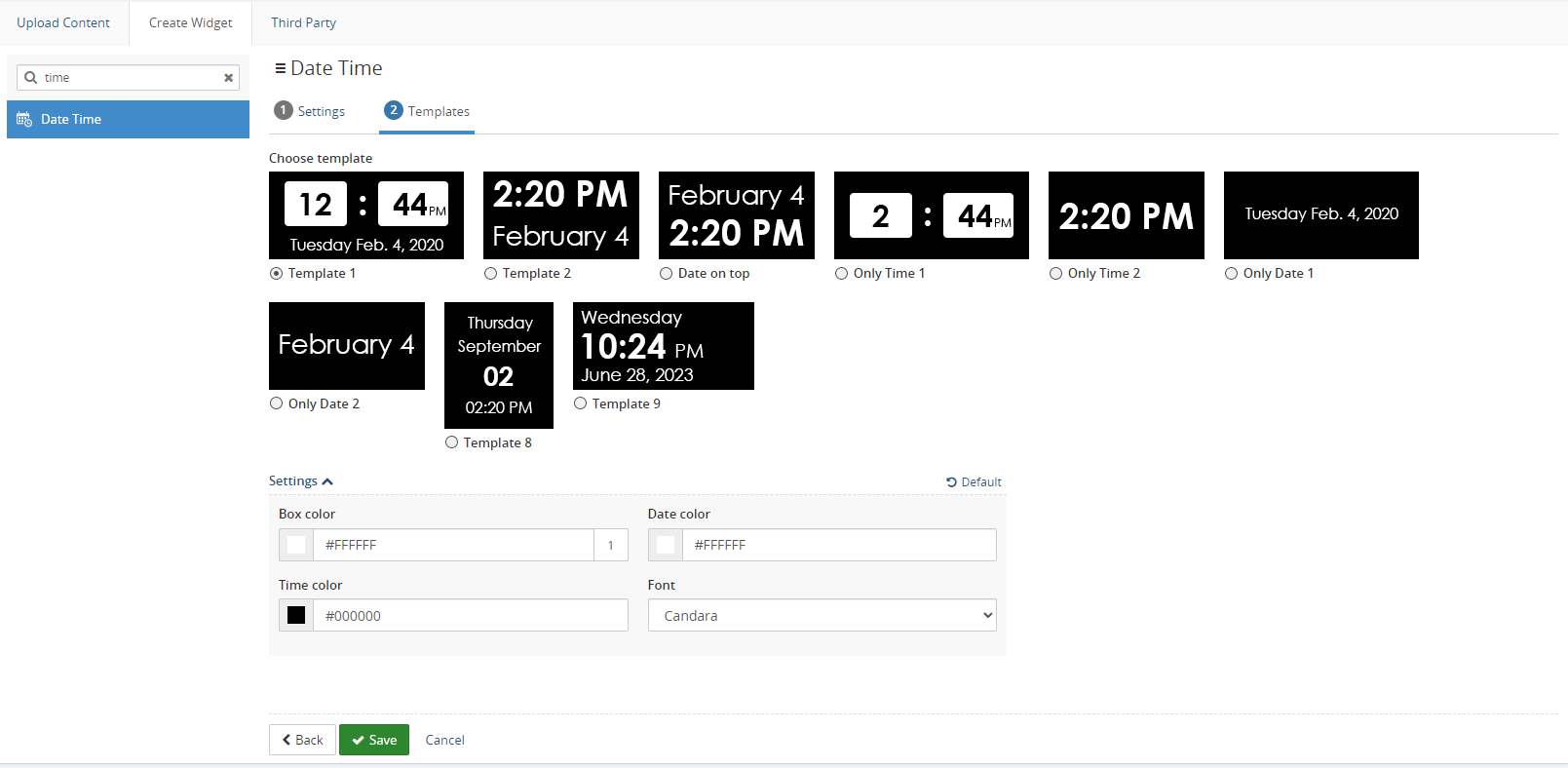Screen dimensions: 1568x768
Task: Click the step 1 circle badge
Action: (284, 110)
